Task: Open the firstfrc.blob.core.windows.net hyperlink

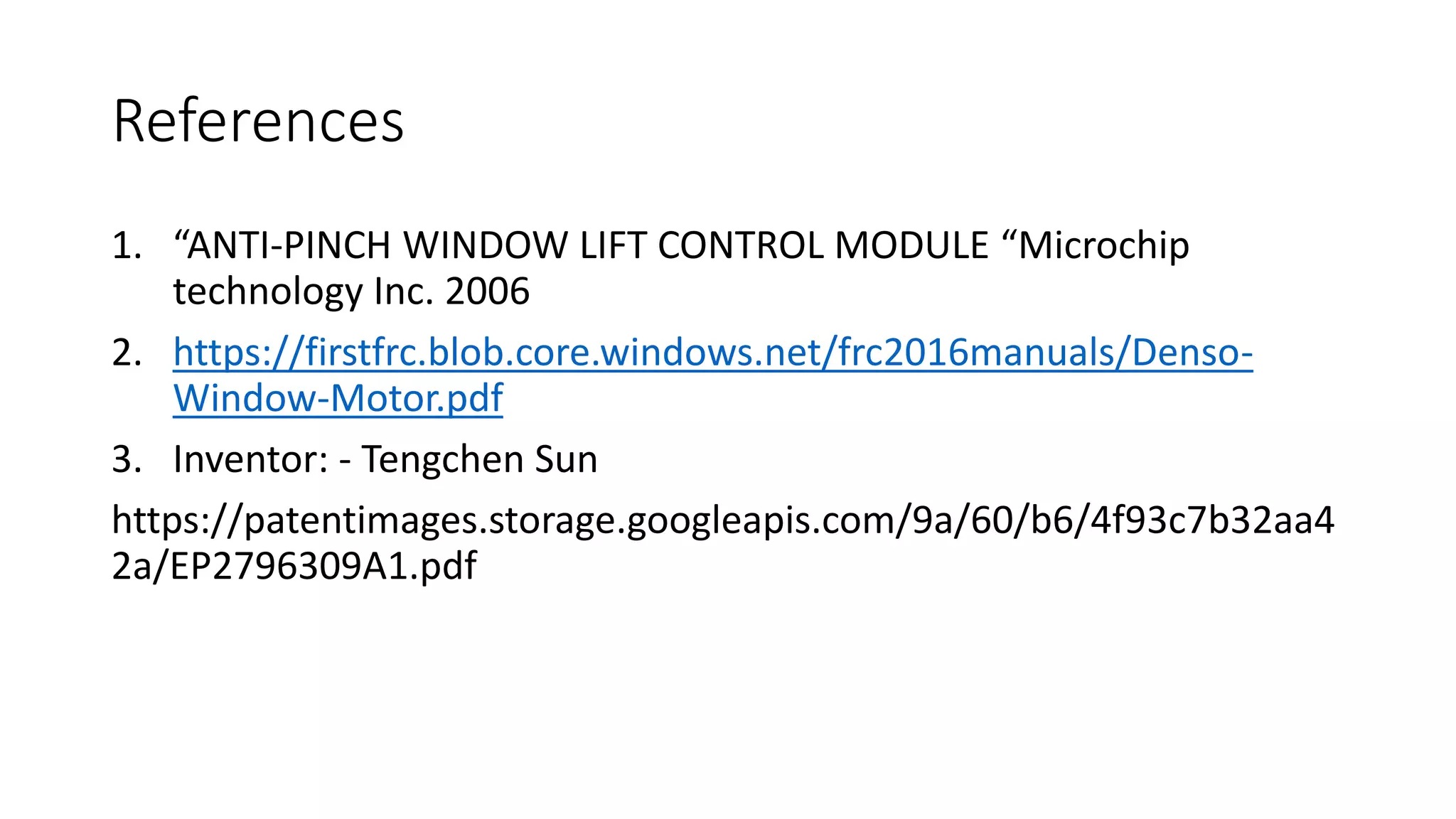Action: click(712, 353)
